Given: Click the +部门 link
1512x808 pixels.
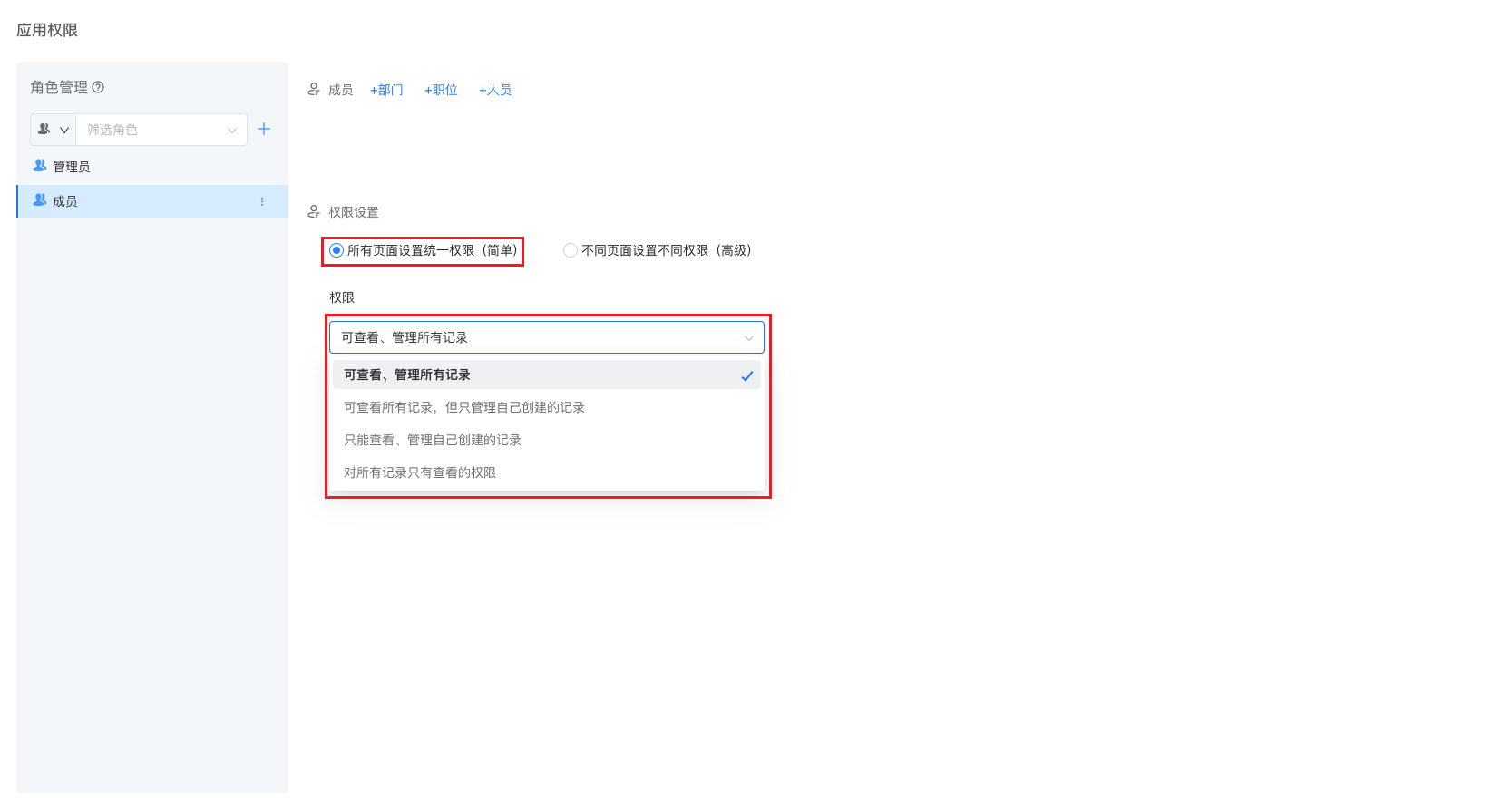Looking at the screenshot, I should (386, 90).
